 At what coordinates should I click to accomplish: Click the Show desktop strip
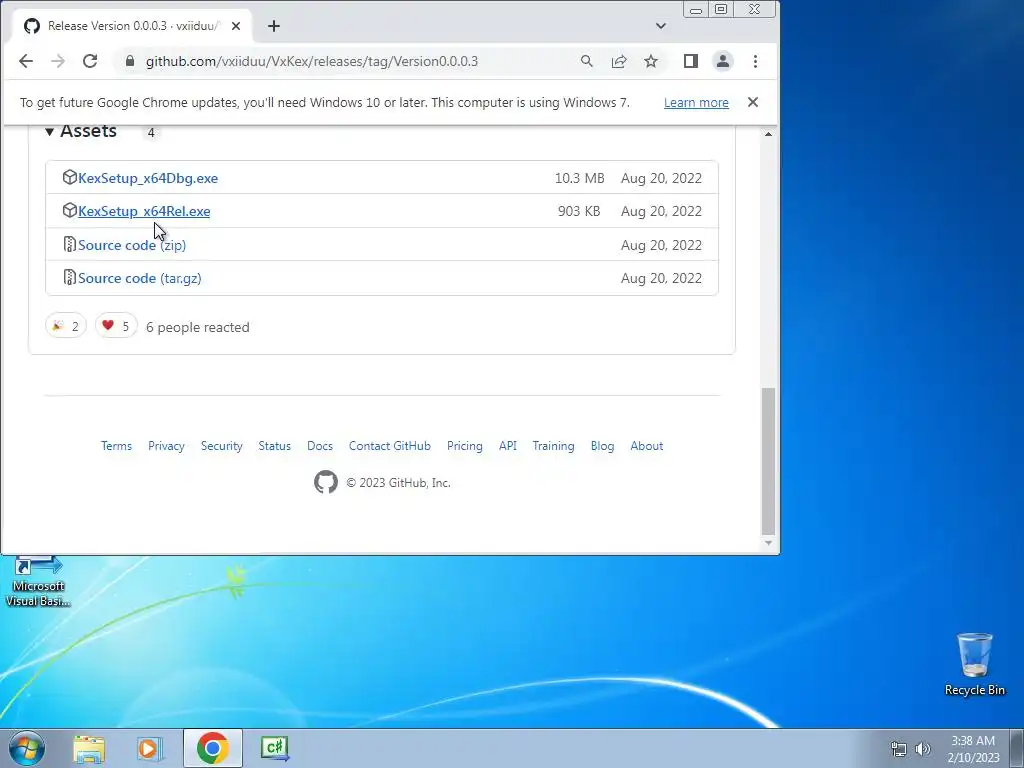pyautogui.click(x=1017, y=749)
